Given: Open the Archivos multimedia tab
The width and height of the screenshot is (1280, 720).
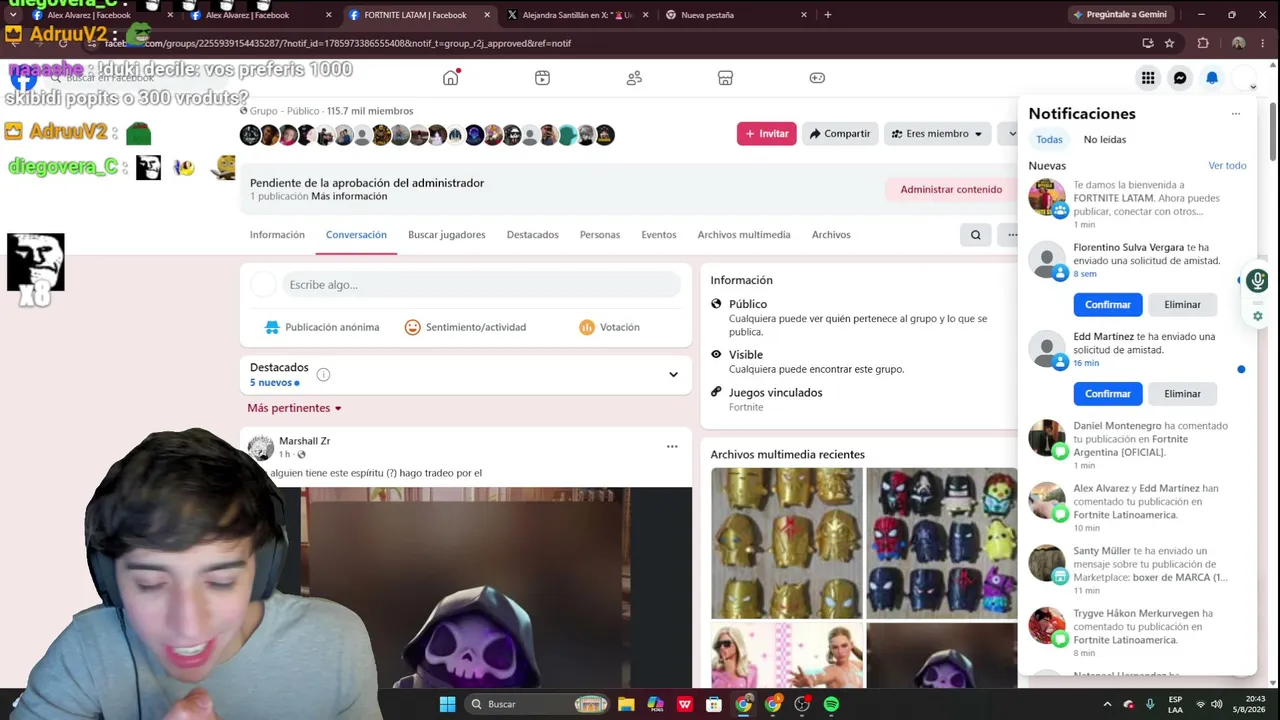Looking at the screenshot, I should [744, 235].
